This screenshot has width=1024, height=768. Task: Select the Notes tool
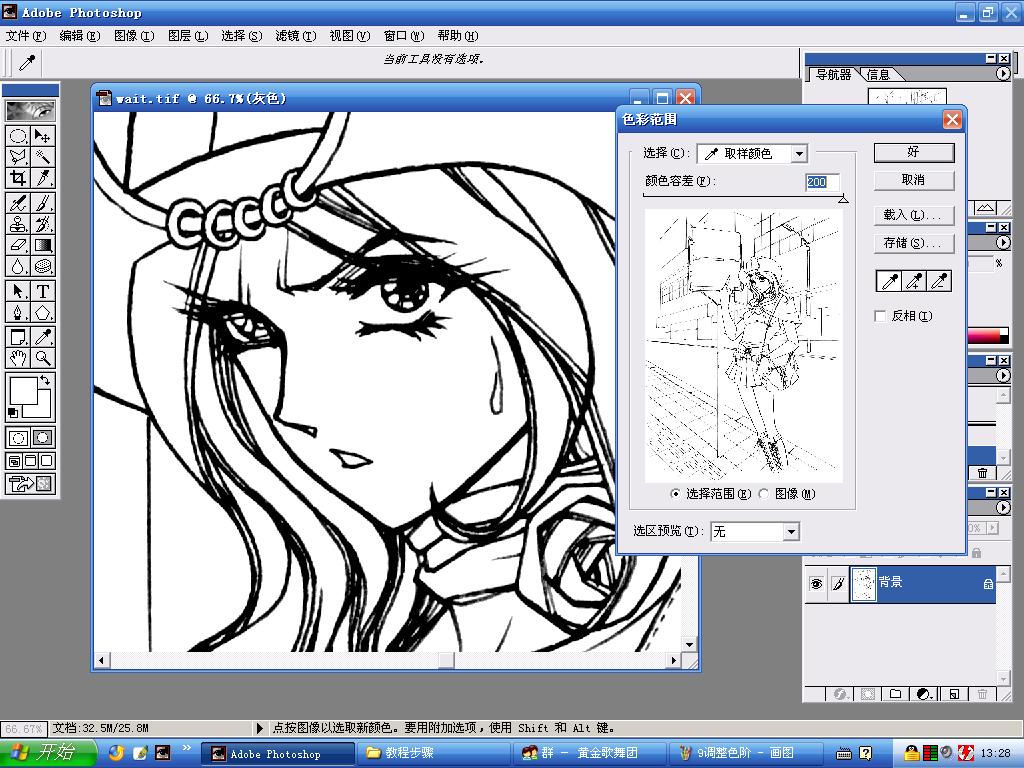pyautogui.click(x=18, y=337)
